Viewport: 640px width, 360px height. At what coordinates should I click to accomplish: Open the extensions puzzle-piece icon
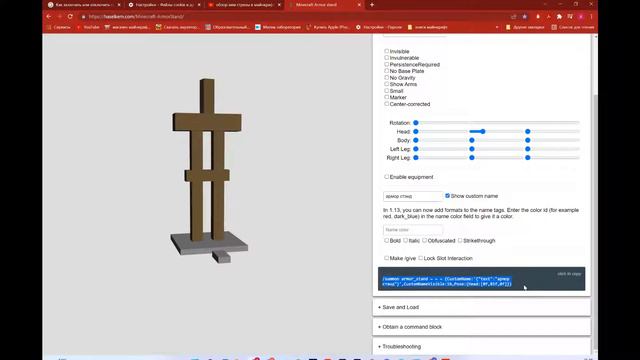click(x=559, y=17)
